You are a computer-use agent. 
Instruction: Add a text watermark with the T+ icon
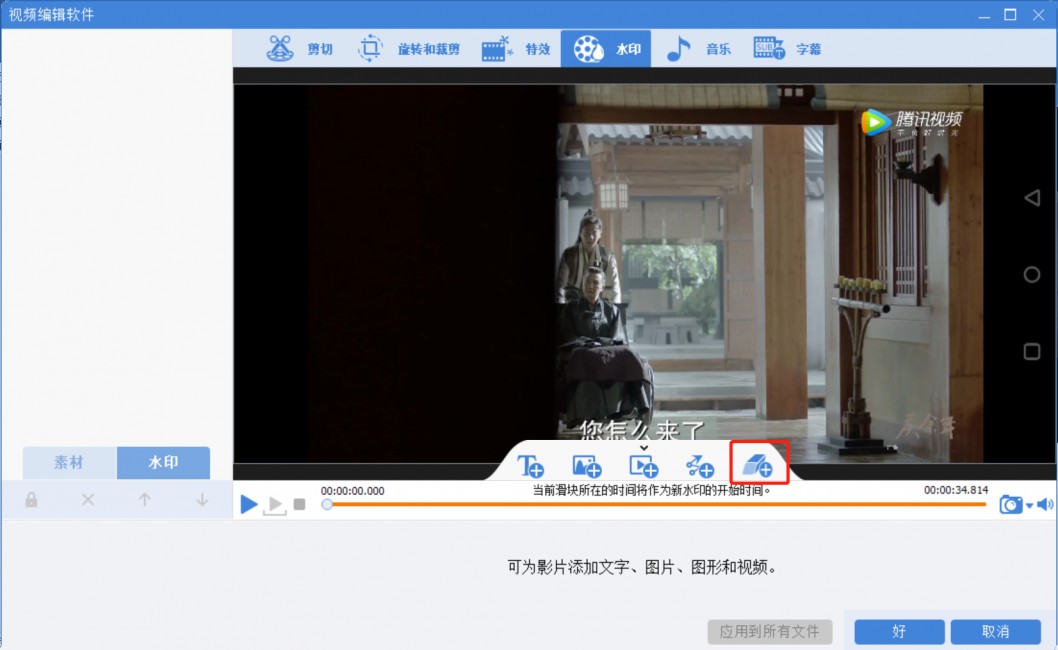coord(530,466)
